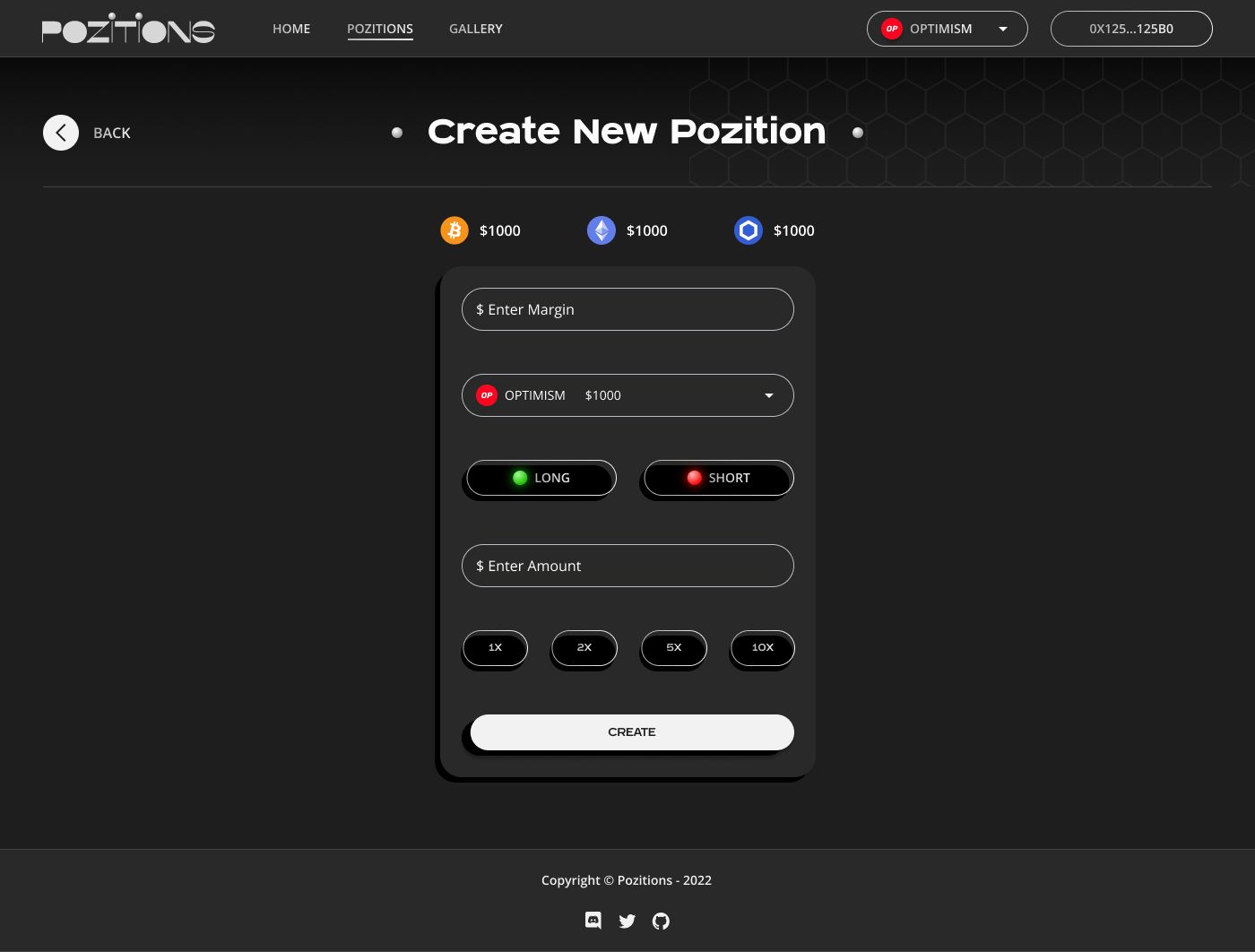
Task: Open the POZITIONS nav item
Action: pos(380,29)
